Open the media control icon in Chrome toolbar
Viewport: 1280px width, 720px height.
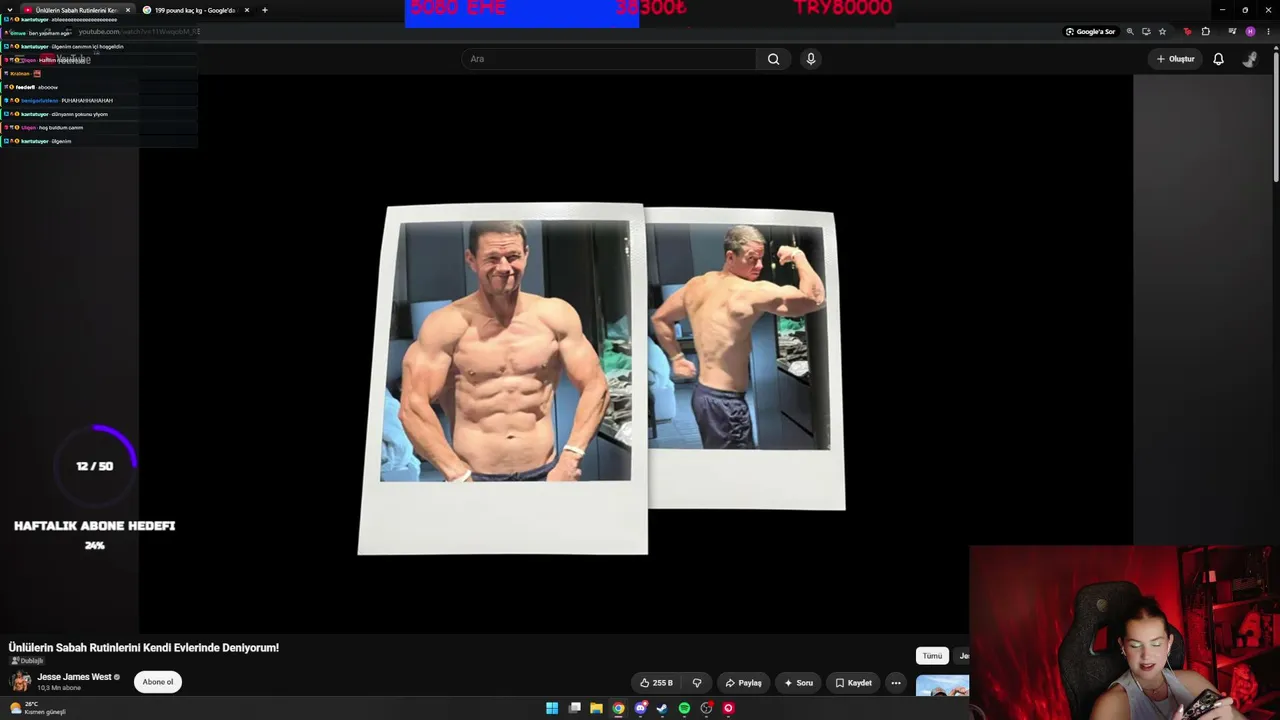click(1232, 32)
